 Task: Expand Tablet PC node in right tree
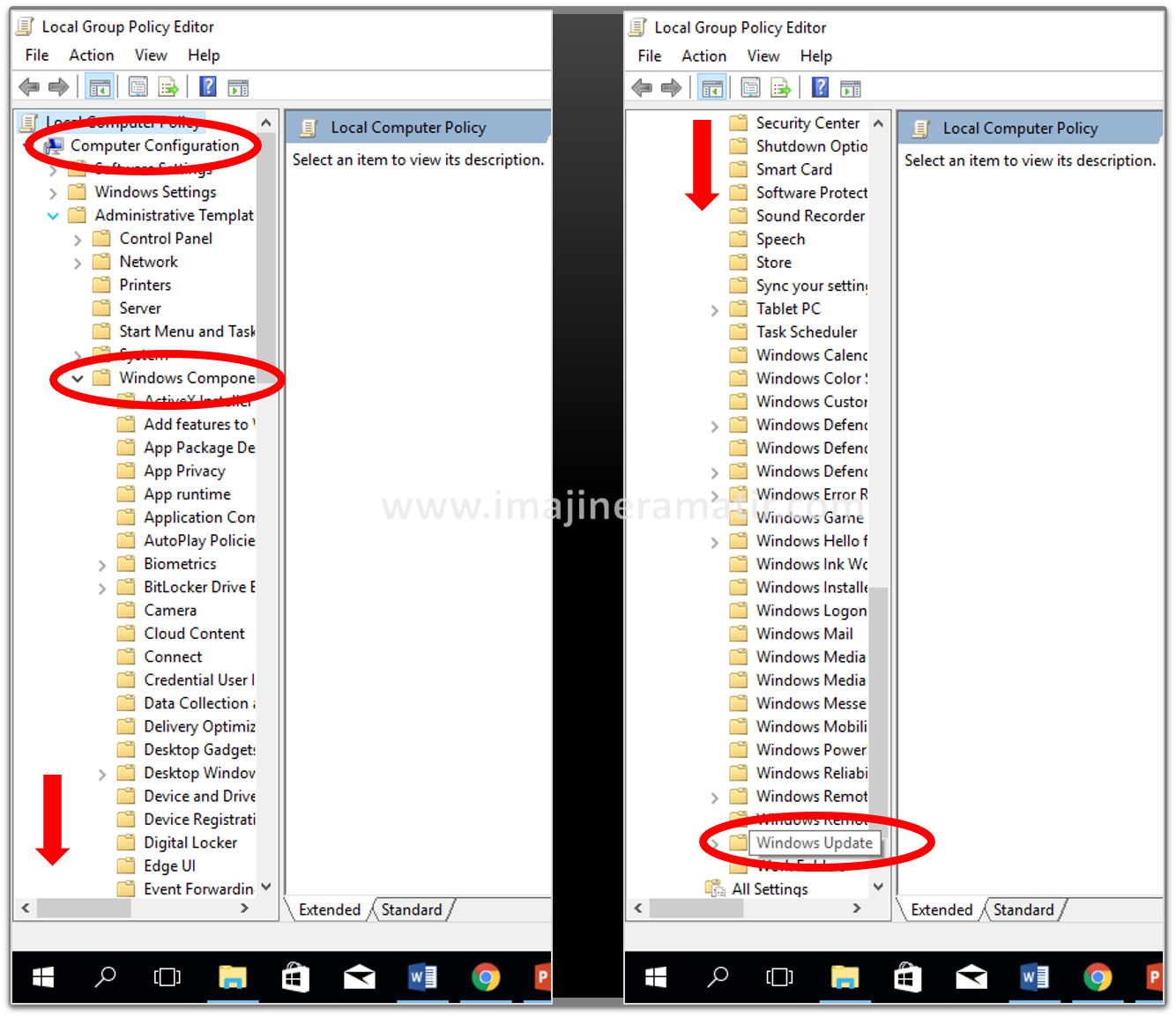pos(714,310)
